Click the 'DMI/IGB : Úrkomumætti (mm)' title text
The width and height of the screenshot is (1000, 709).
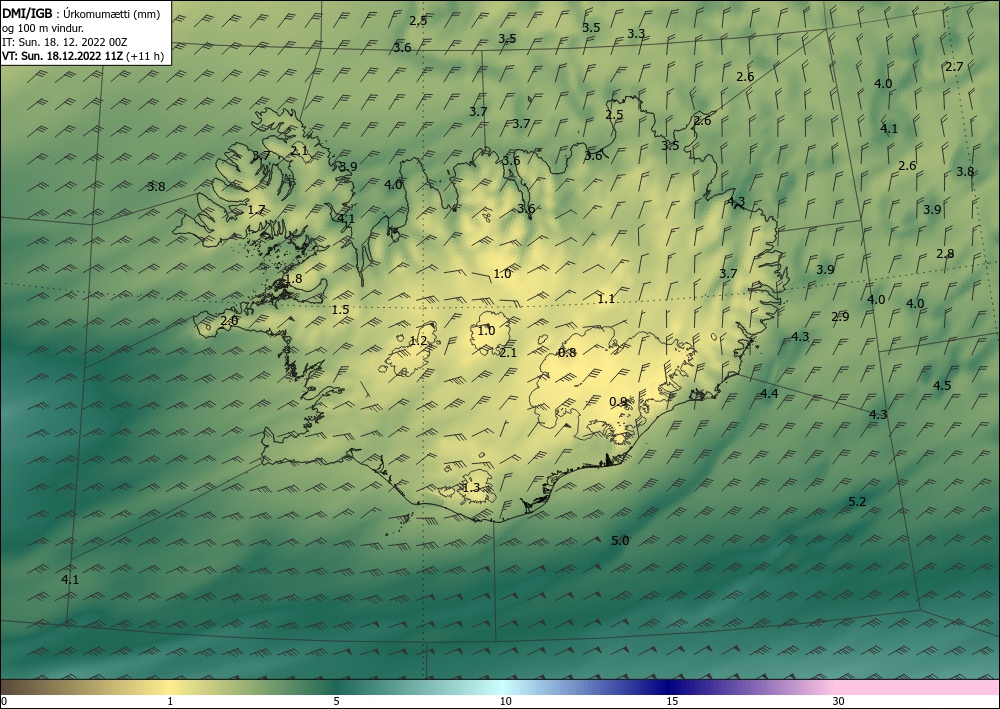click(81, 13)
